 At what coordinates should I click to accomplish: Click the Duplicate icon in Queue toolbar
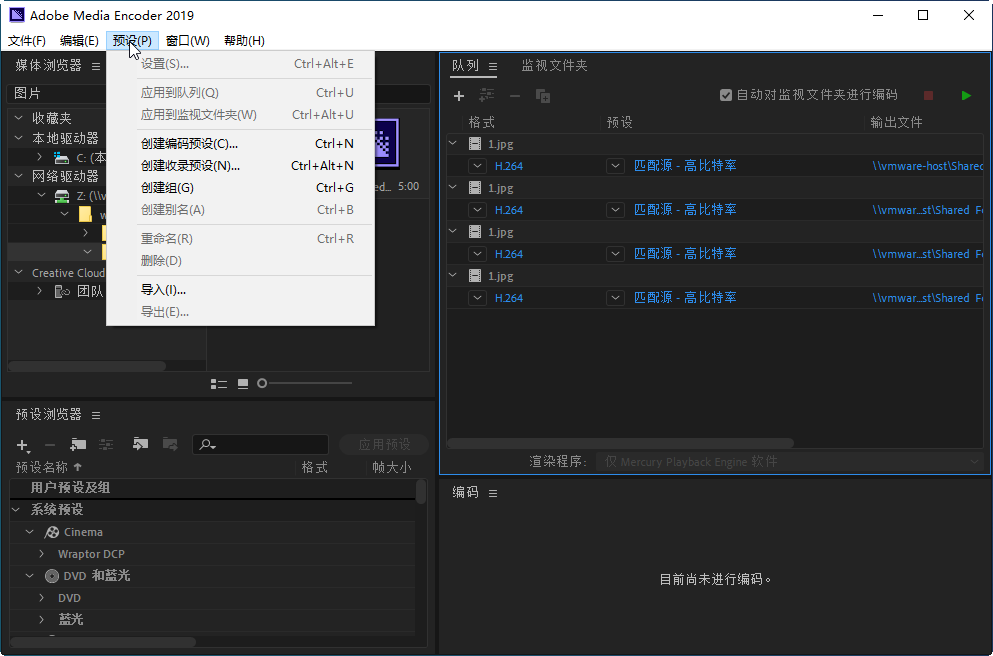543,96
